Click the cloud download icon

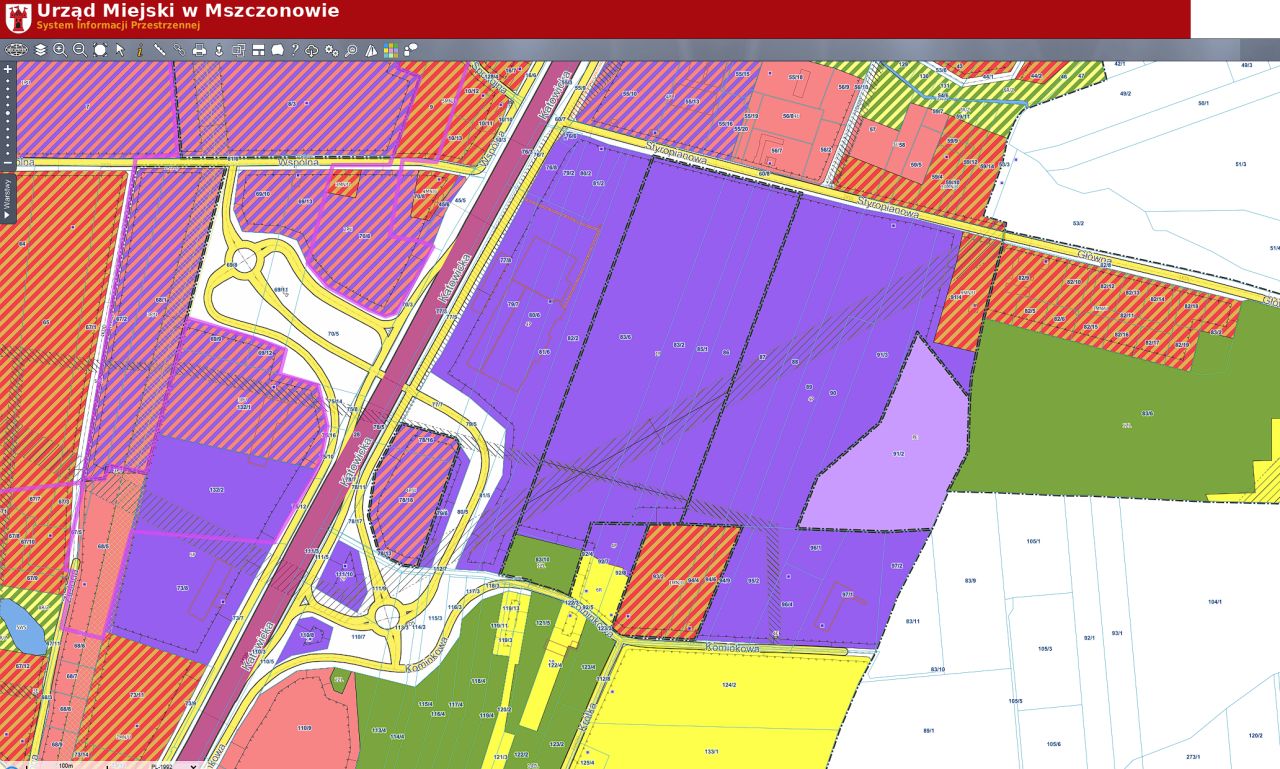[312, 49]
